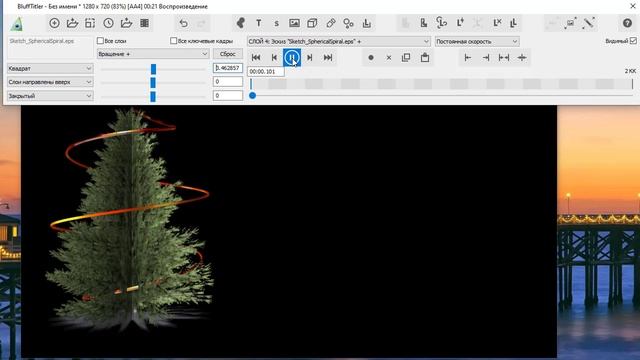Screen dimensions: 640x360
Task: Click the L layer icon with curved arrow
Action: point(442,23)
